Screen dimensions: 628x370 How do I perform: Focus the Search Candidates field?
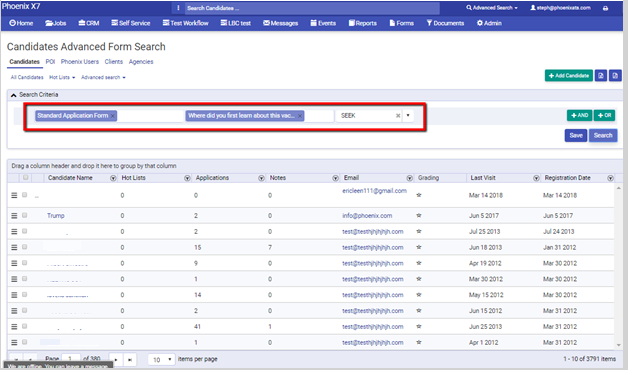(312, 8)
